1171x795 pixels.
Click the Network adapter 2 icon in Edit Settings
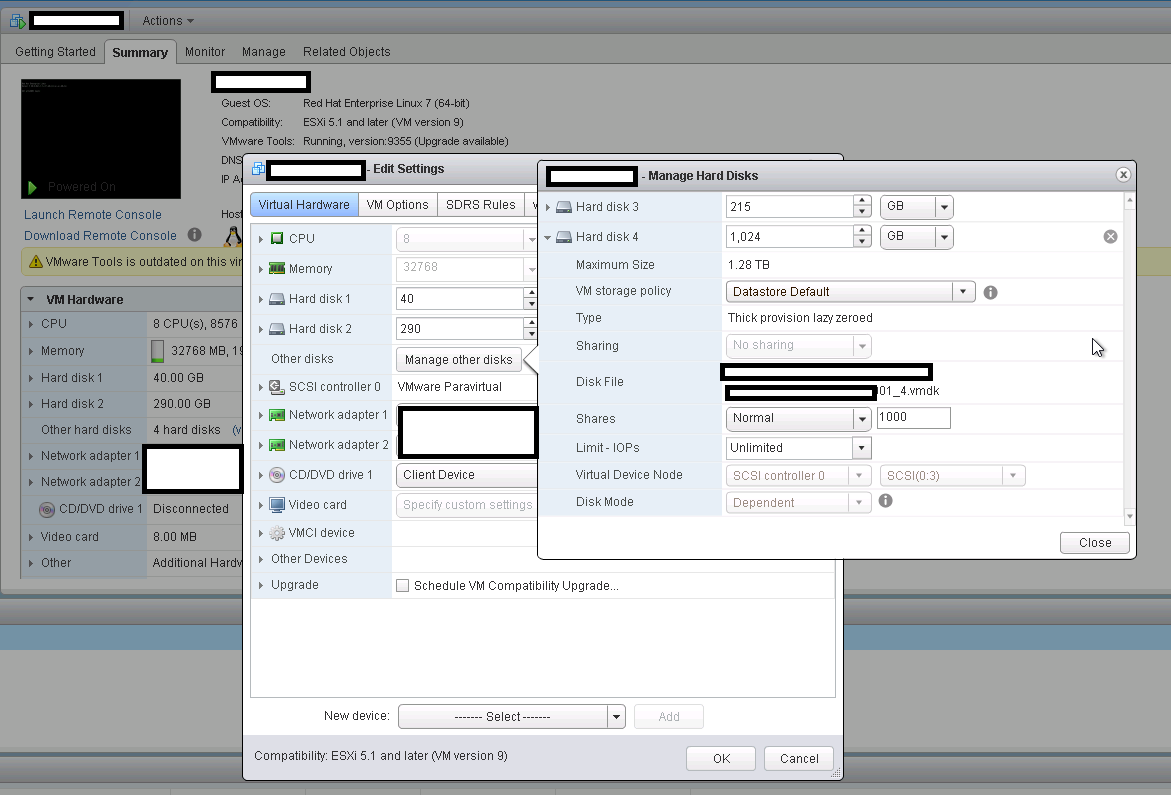click(x=277, y=445)
